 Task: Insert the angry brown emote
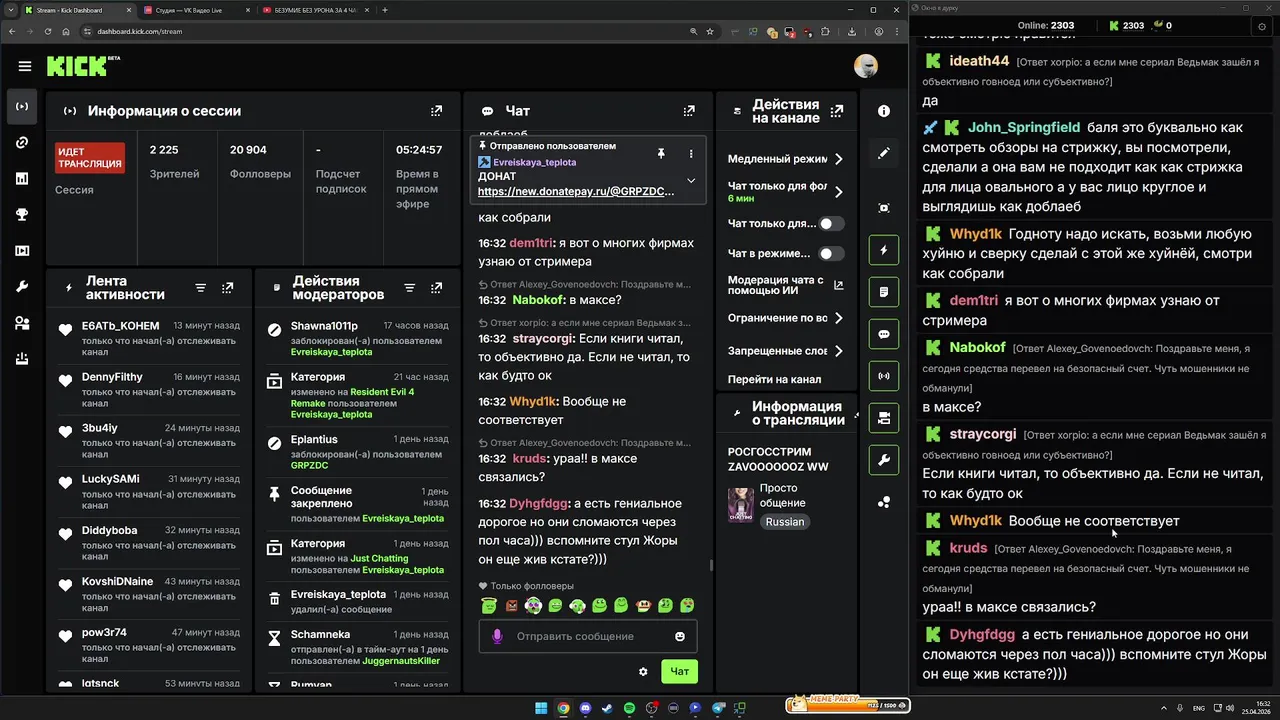(x=511, y=605)
